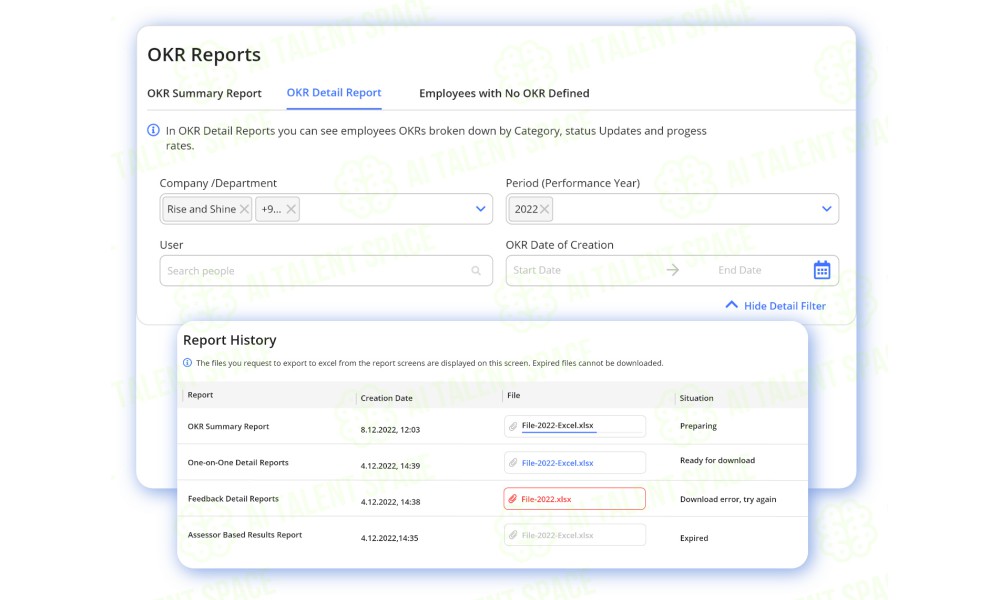Click the OKR Reports page heading

click(x=204, y=55)
